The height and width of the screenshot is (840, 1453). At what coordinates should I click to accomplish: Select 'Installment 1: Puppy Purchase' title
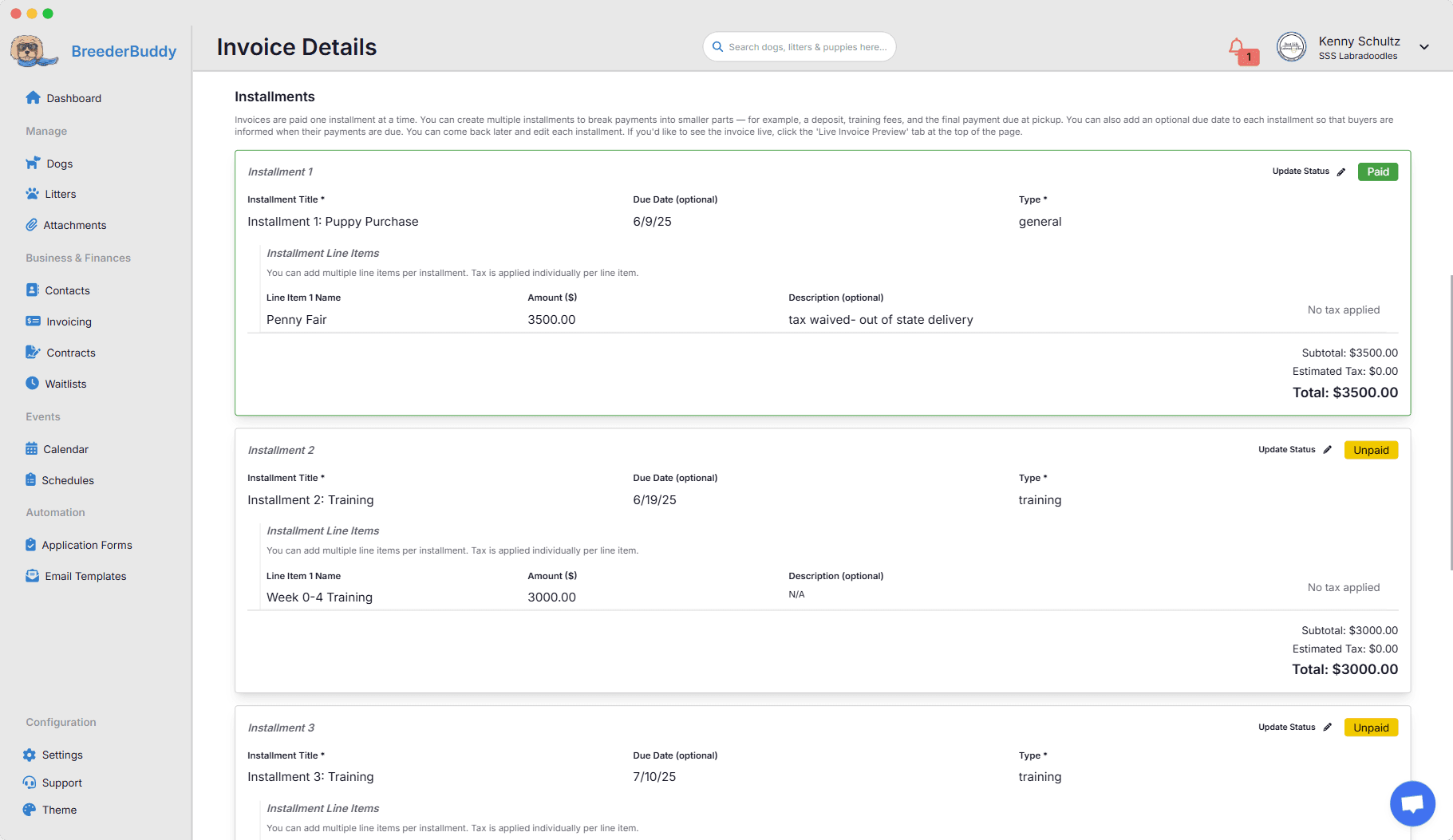coord(333,222)
